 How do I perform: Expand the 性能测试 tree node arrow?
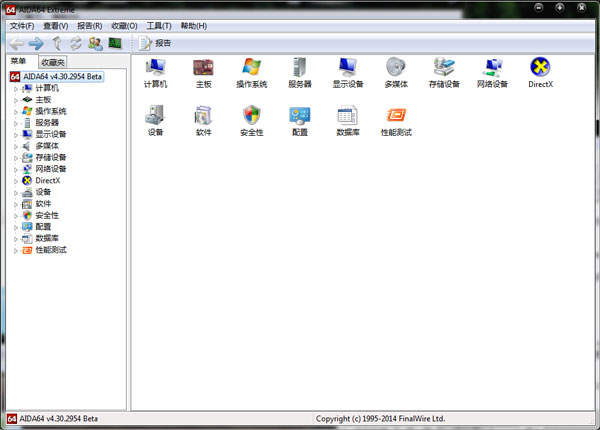(16, 249)
